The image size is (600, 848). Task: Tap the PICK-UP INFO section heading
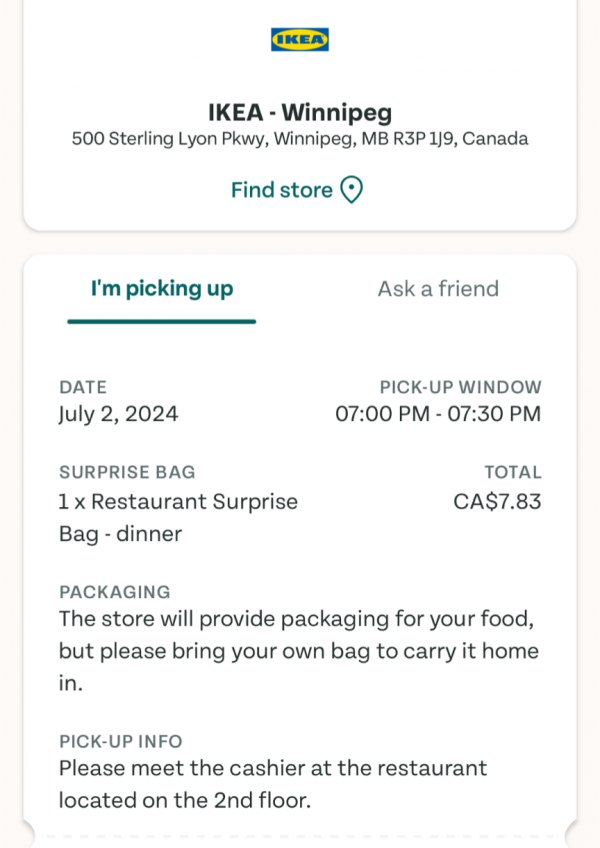(x=121, y=741)
